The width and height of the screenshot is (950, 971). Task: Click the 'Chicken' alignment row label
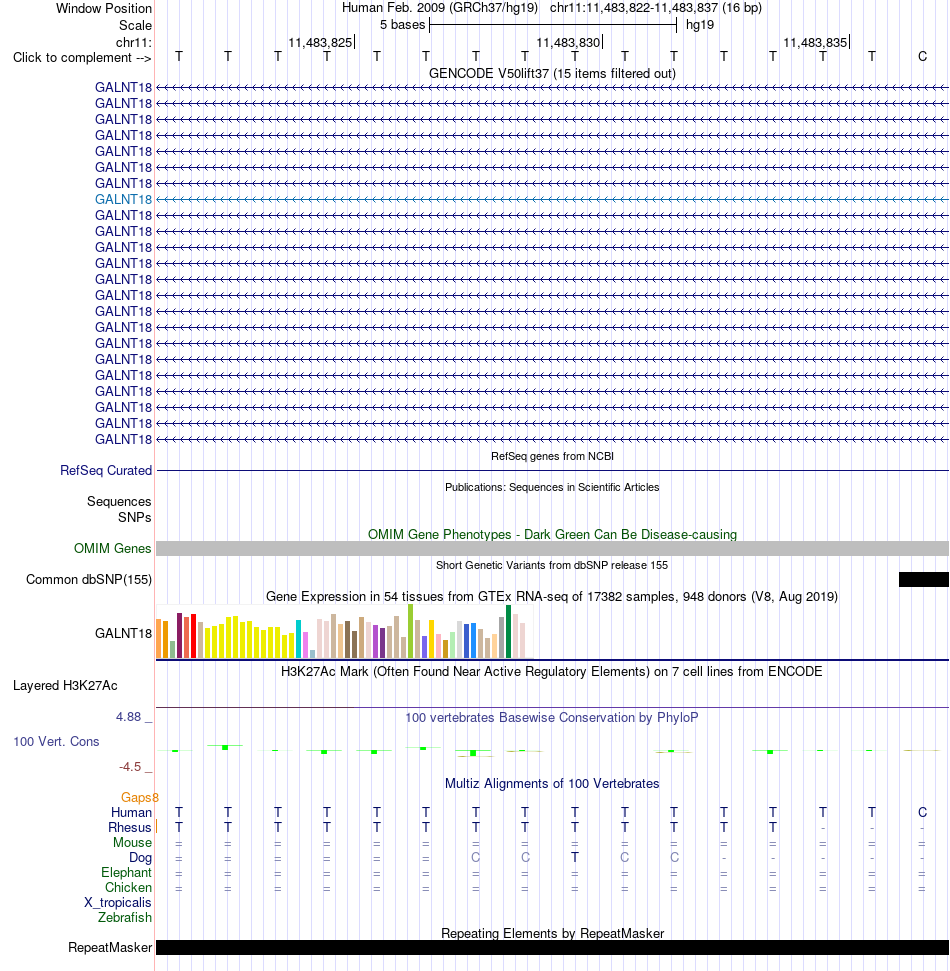tap(128, 887)
